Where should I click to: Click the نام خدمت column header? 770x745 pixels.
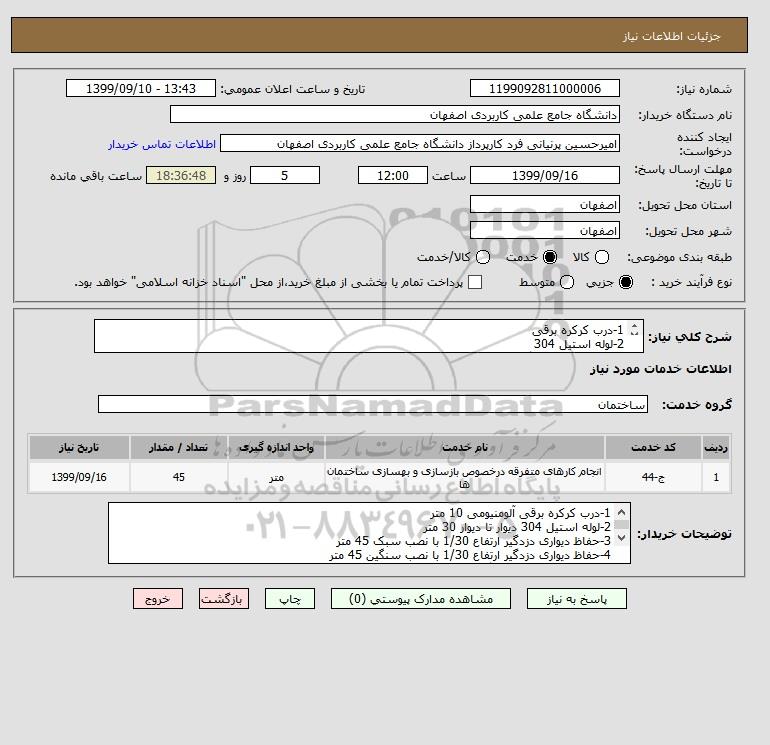pyautogui.click(x=465, y=447)
